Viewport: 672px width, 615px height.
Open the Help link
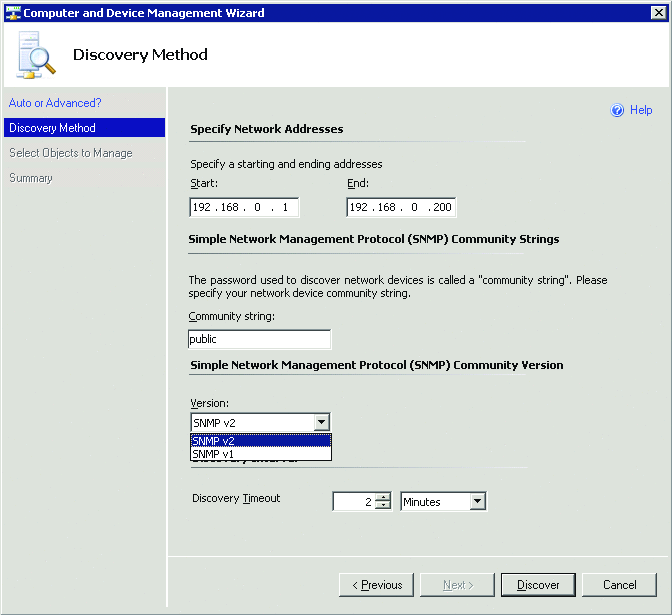point(641,111)
